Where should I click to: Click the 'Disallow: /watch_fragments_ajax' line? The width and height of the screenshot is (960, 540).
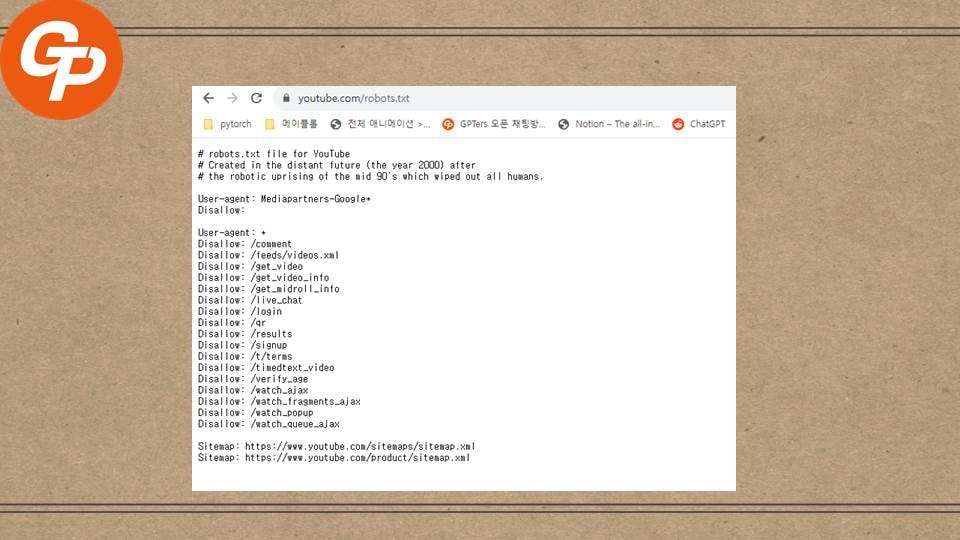279,402
